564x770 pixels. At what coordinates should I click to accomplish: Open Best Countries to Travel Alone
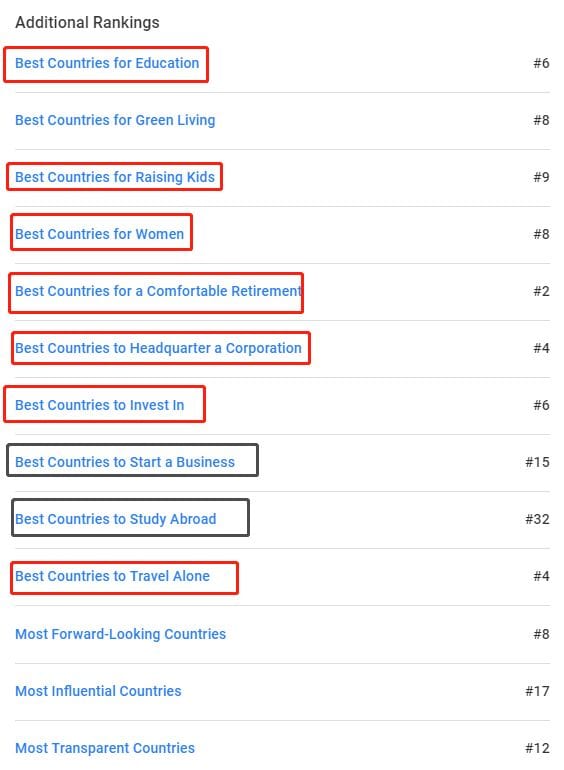tap(112, 576)
